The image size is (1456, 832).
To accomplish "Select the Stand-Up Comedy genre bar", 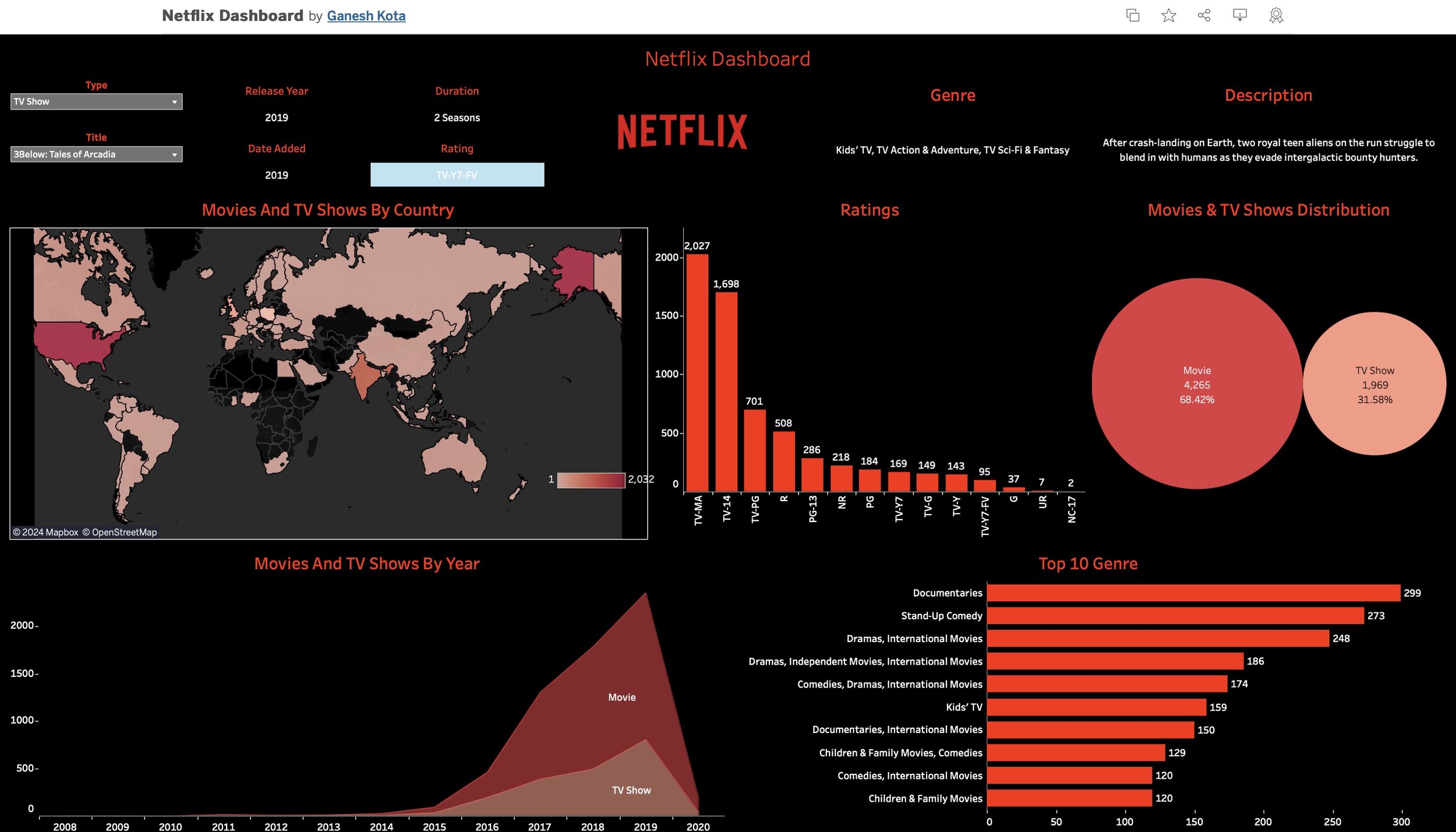I will pos(1175,616).
